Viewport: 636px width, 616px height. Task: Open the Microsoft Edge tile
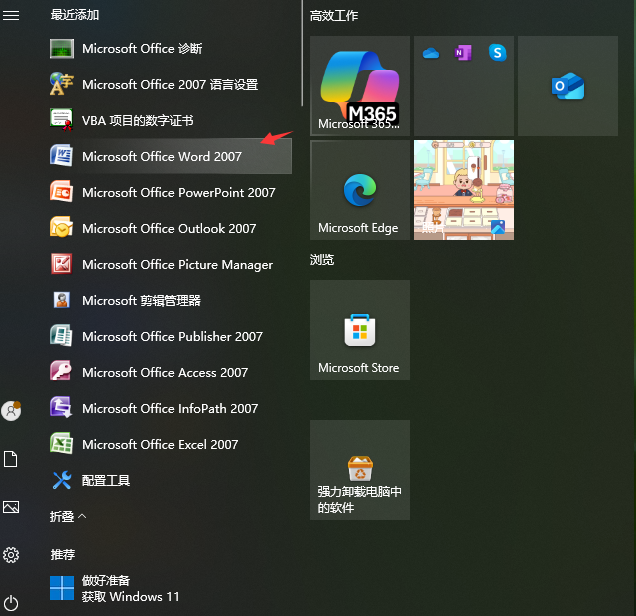[359, 190]
